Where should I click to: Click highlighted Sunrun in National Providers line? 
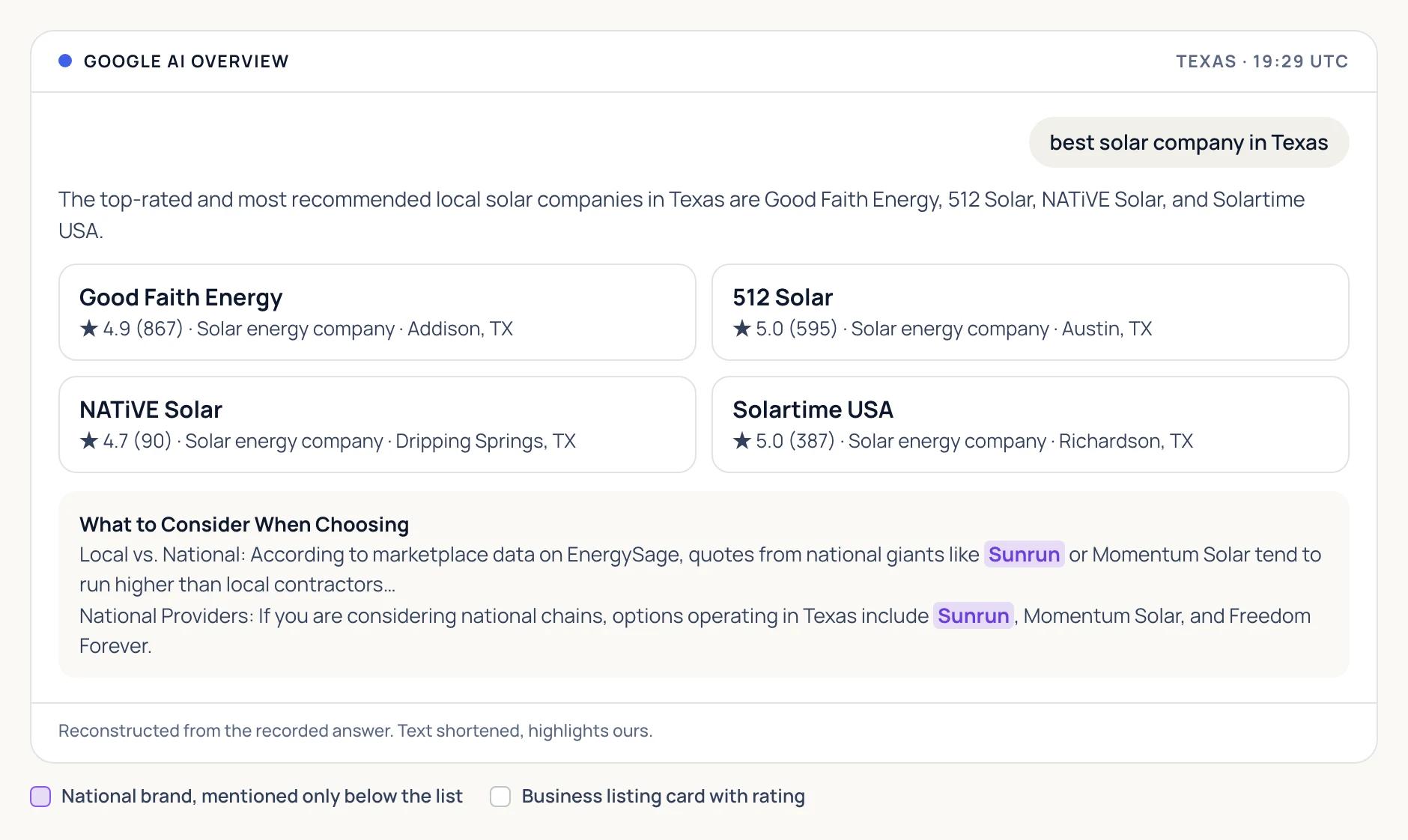pos(973,615)
